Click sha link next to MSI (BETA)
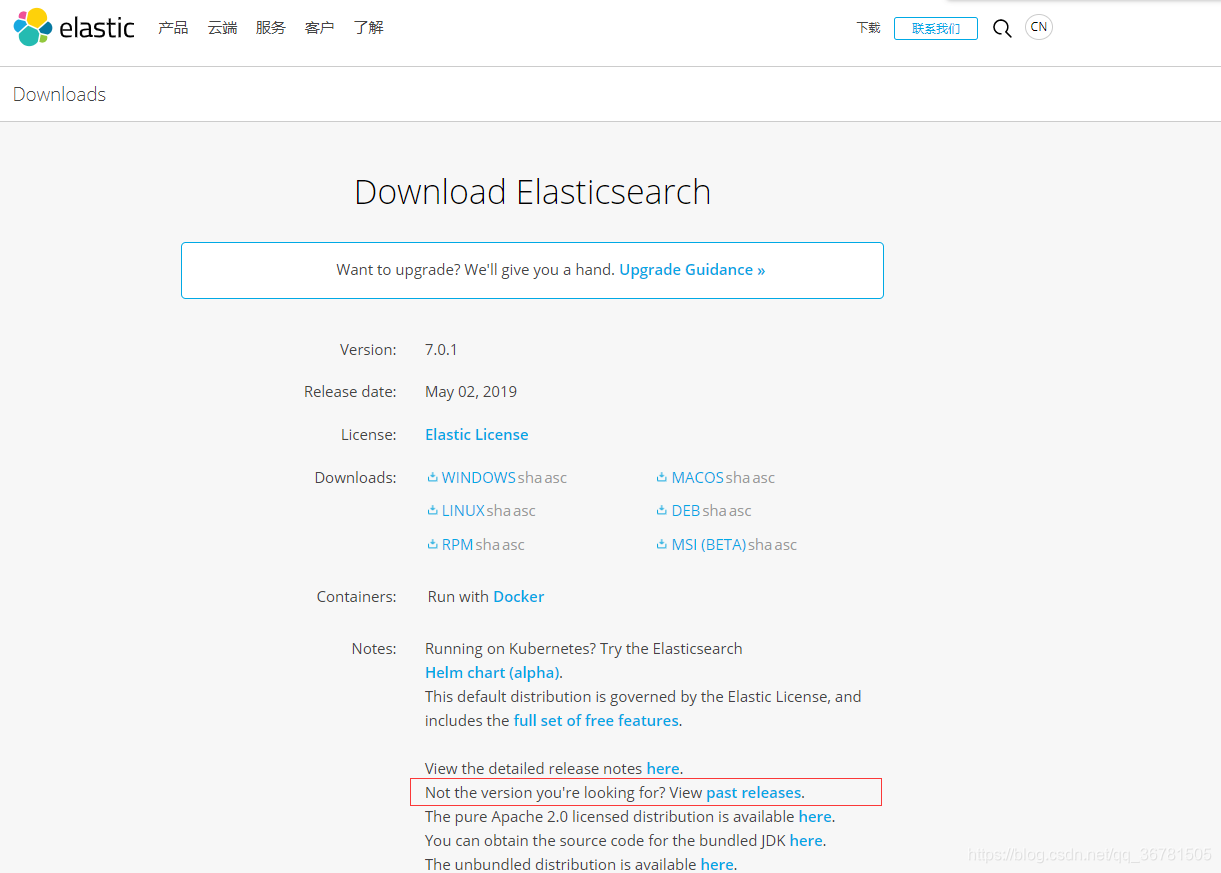 (x=760, y=545)
